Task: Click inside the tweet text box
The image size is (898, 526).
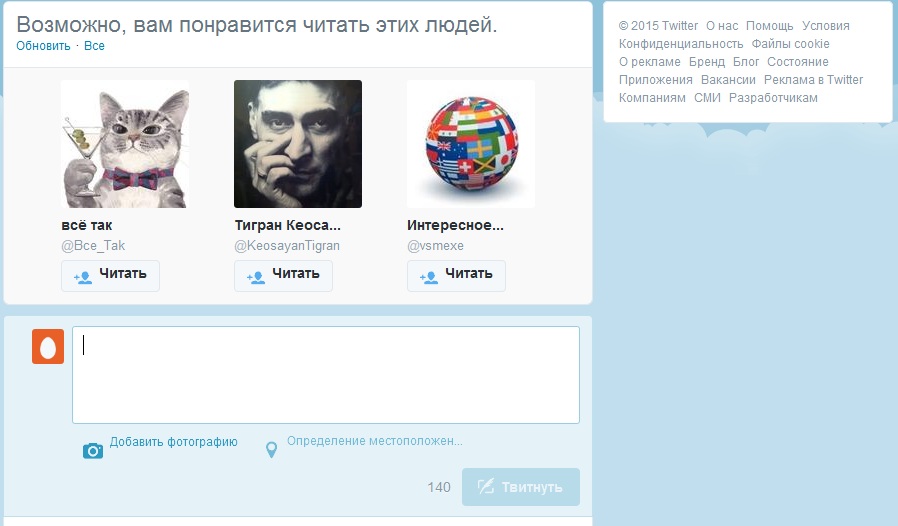Action: (326, 375)
